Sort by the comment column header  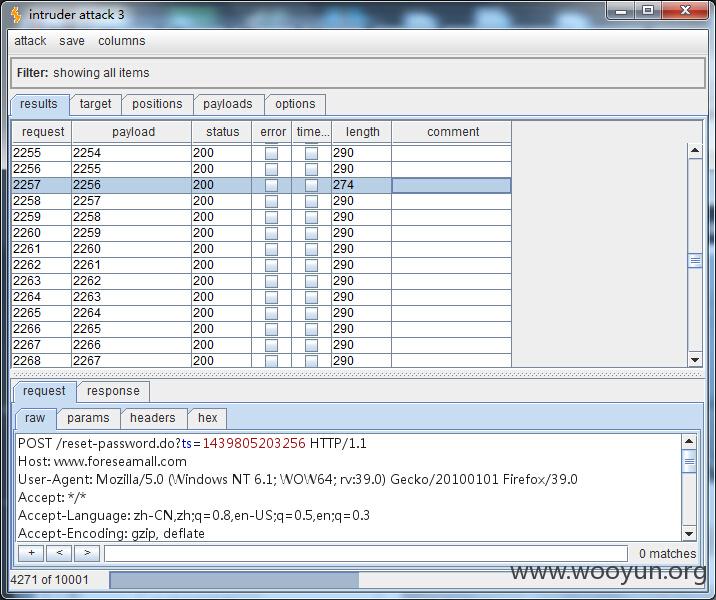click(x=452, y=132)
